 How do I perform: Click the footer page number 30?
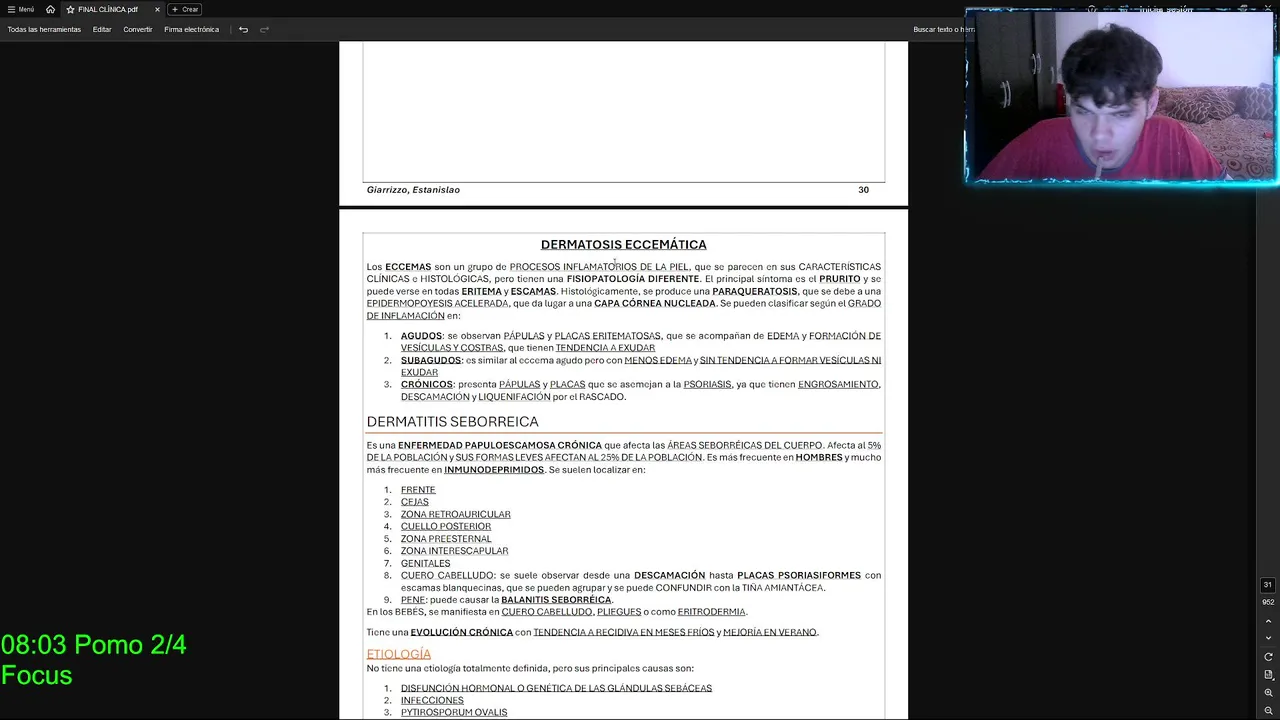[863, 190]
